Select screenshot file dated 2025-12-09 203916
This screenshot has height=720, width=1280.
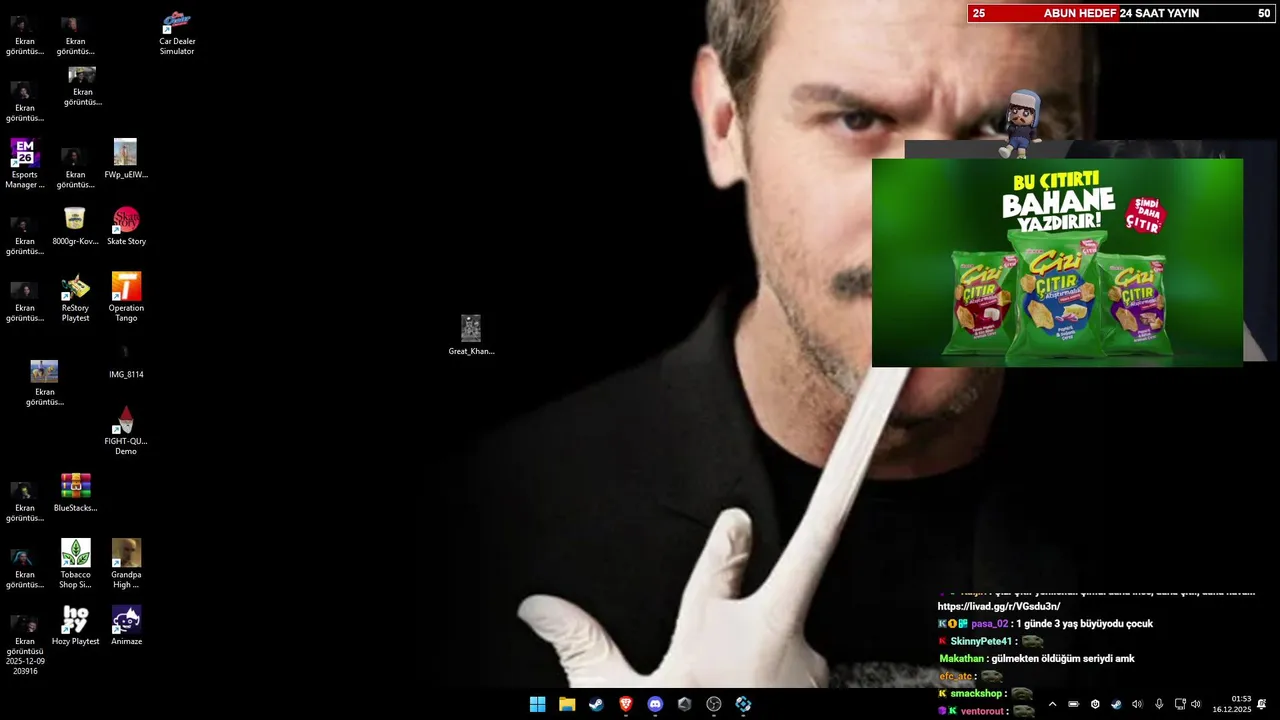click(25, 645)
